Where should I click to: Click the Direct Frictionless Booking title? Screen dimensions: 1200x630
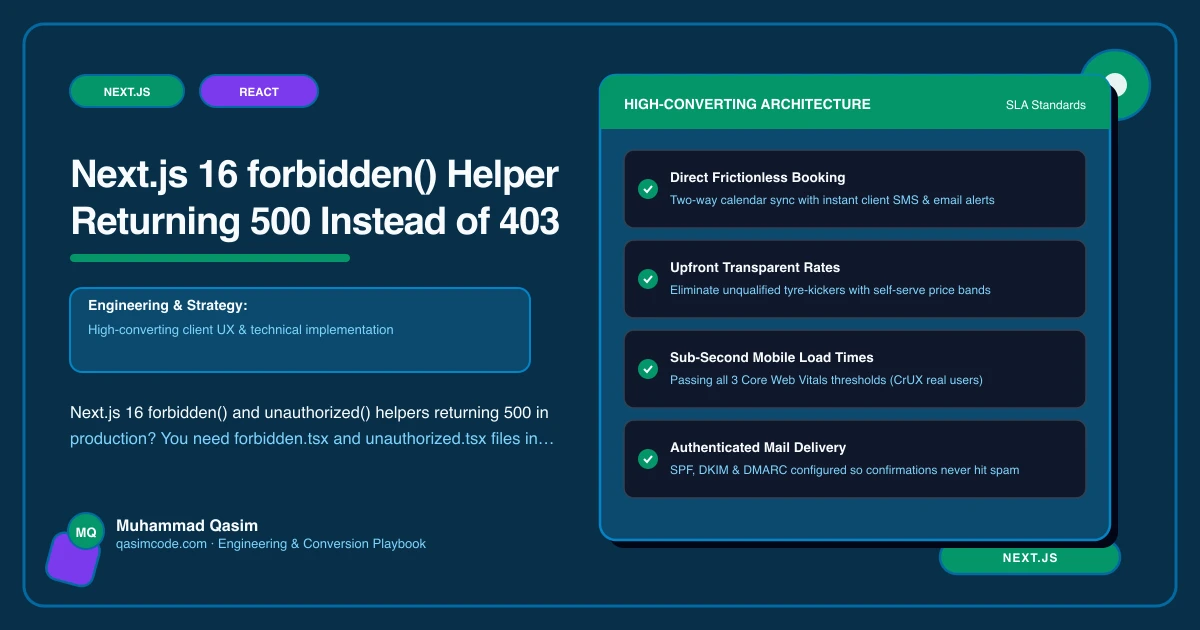pos(758,177)
